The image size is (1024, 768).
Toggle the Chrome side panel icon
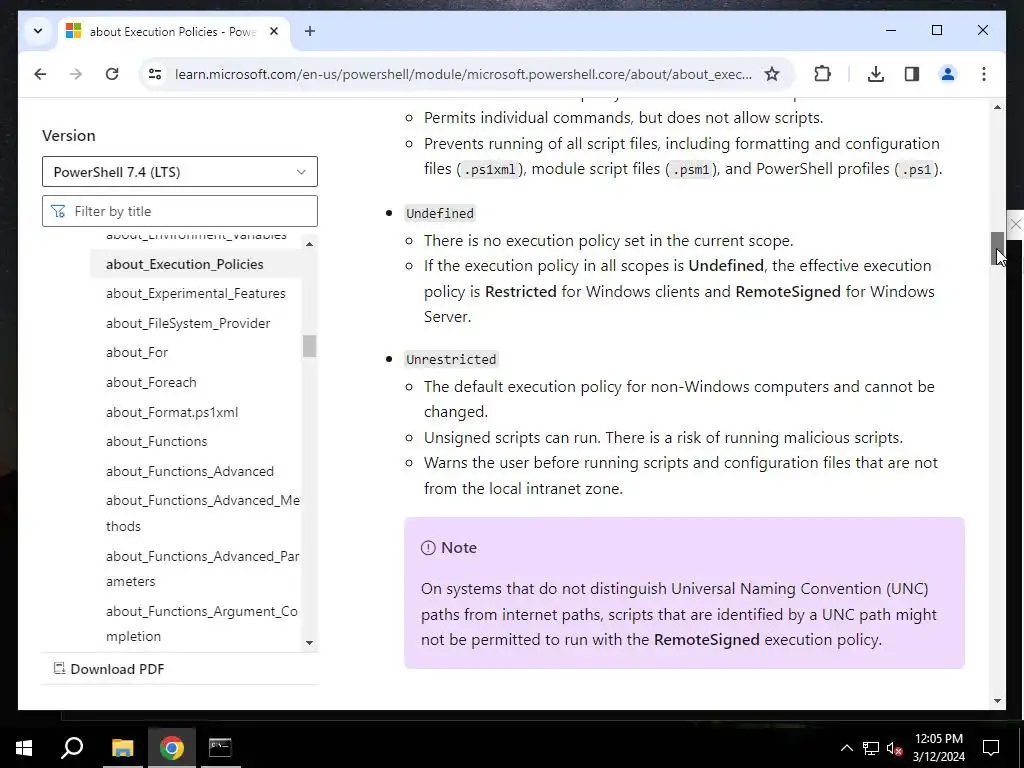pyautogui.click(x=912, y=74)
